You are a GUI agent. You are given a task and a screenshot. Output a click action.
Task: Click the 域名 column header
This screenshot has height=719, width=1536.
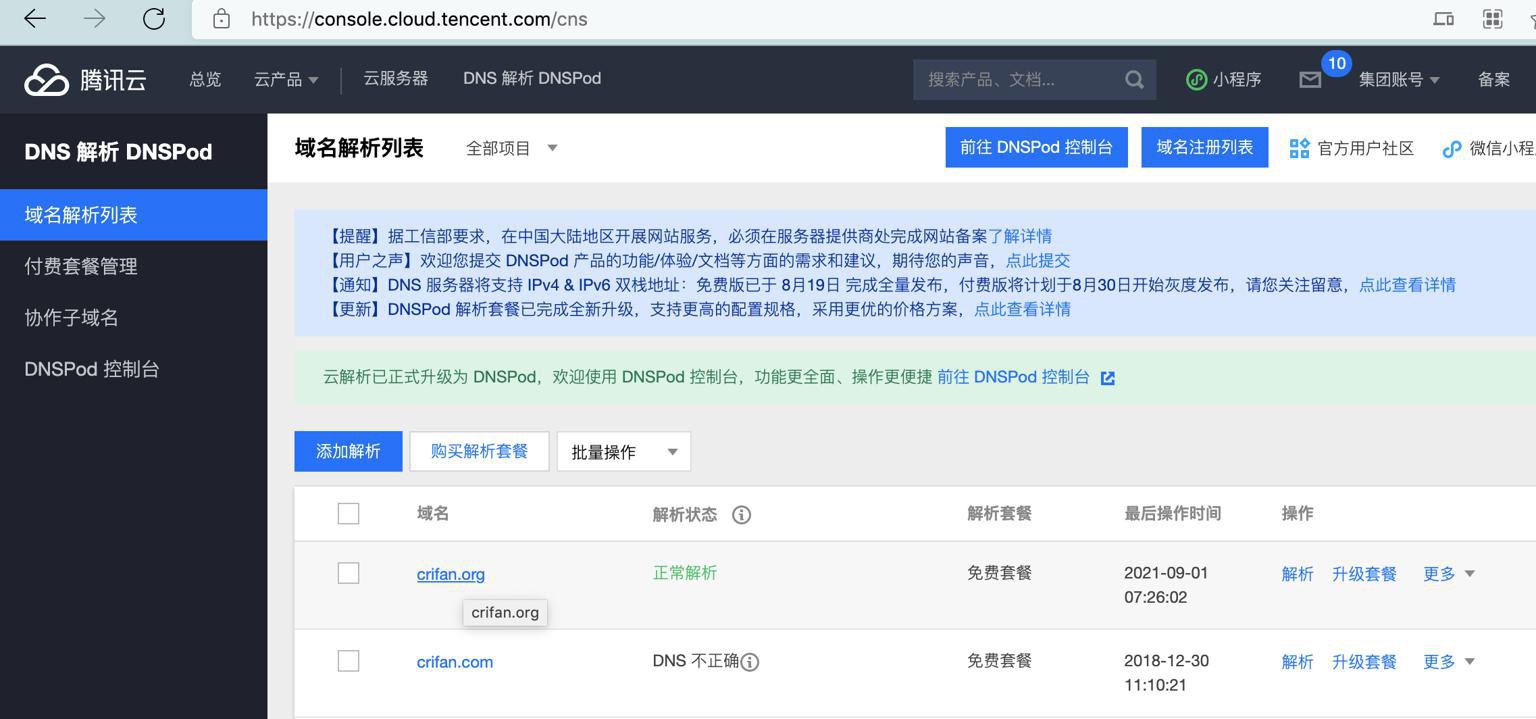pyautogui.click(x=433, y=513)
